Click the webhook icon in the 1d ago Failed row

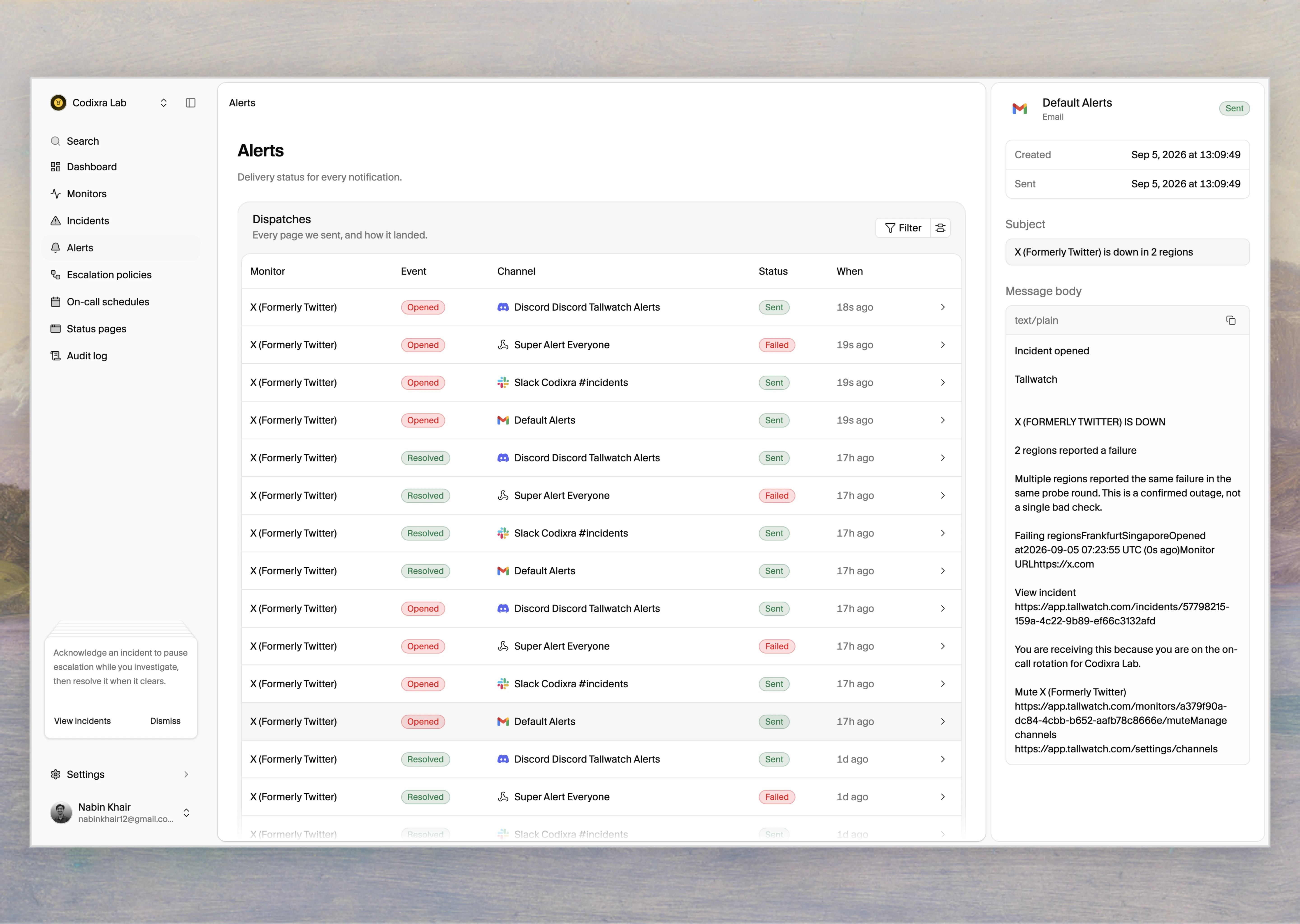click(503, 797)
